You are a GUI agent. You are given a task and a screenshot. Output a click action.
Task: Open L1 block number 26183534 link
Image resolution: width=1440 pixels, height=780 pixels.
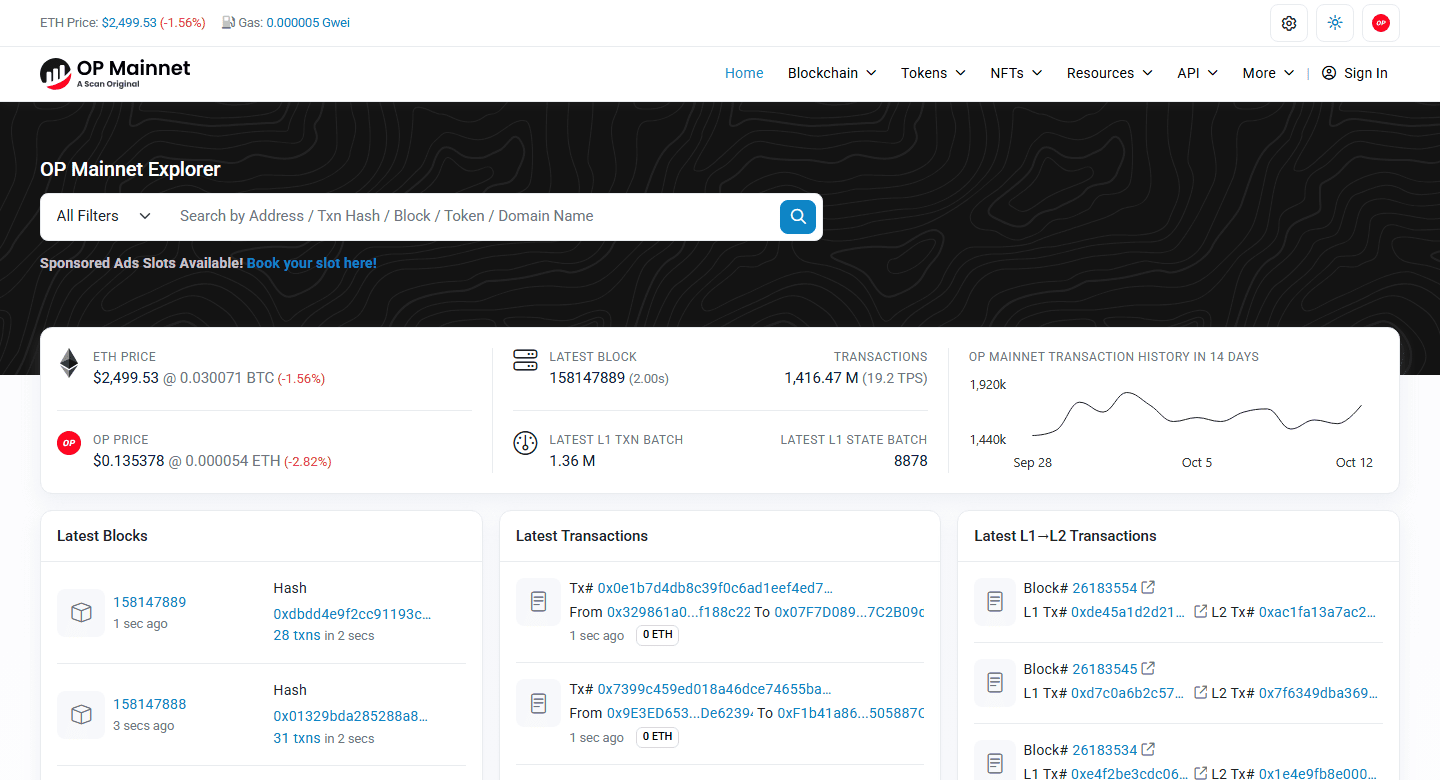click(1105, 750)
